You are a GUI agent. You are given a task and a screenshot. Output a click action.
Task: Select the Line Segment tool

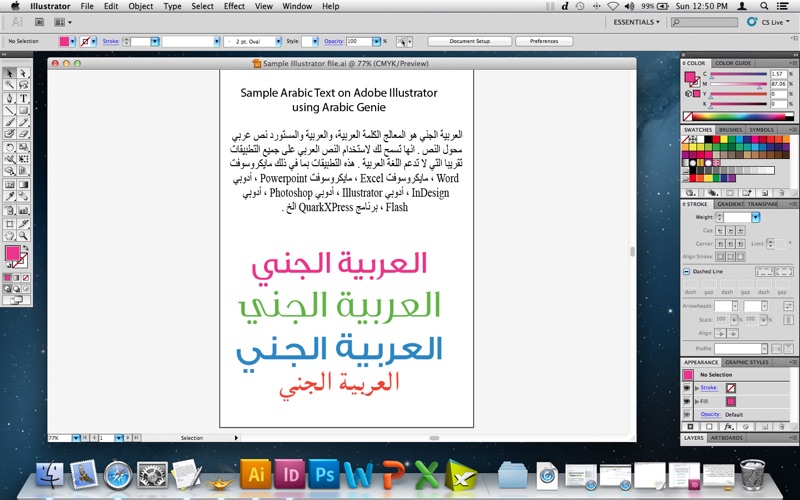[9, 110]
